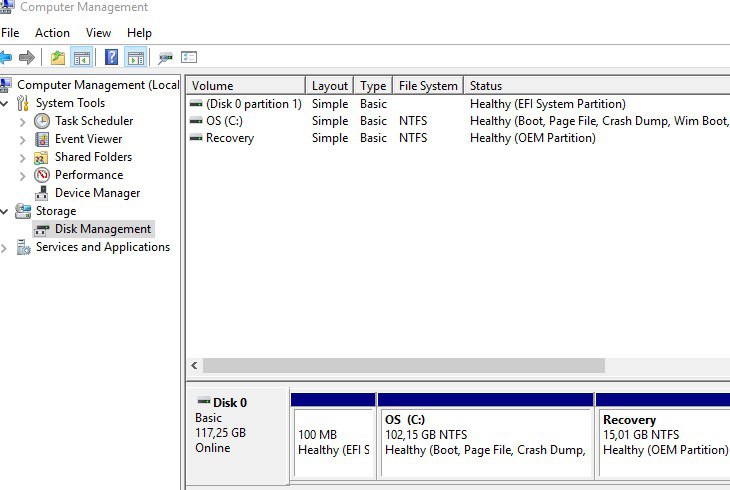The image size is (730, 490).
Task: Collapse the System Tools tree node
Action: pyautogui.click(x=4, y=103)
